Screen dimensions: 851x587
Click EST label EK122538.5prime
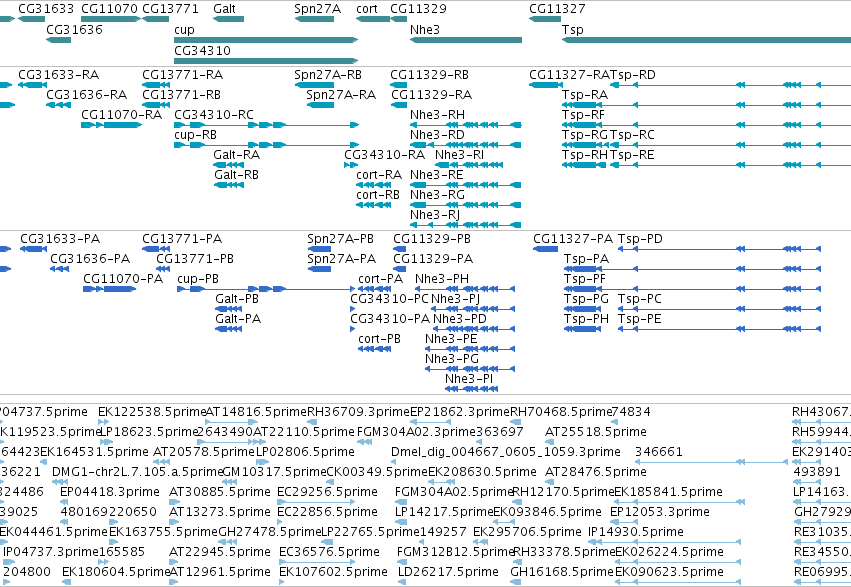(x=152, y=412)
